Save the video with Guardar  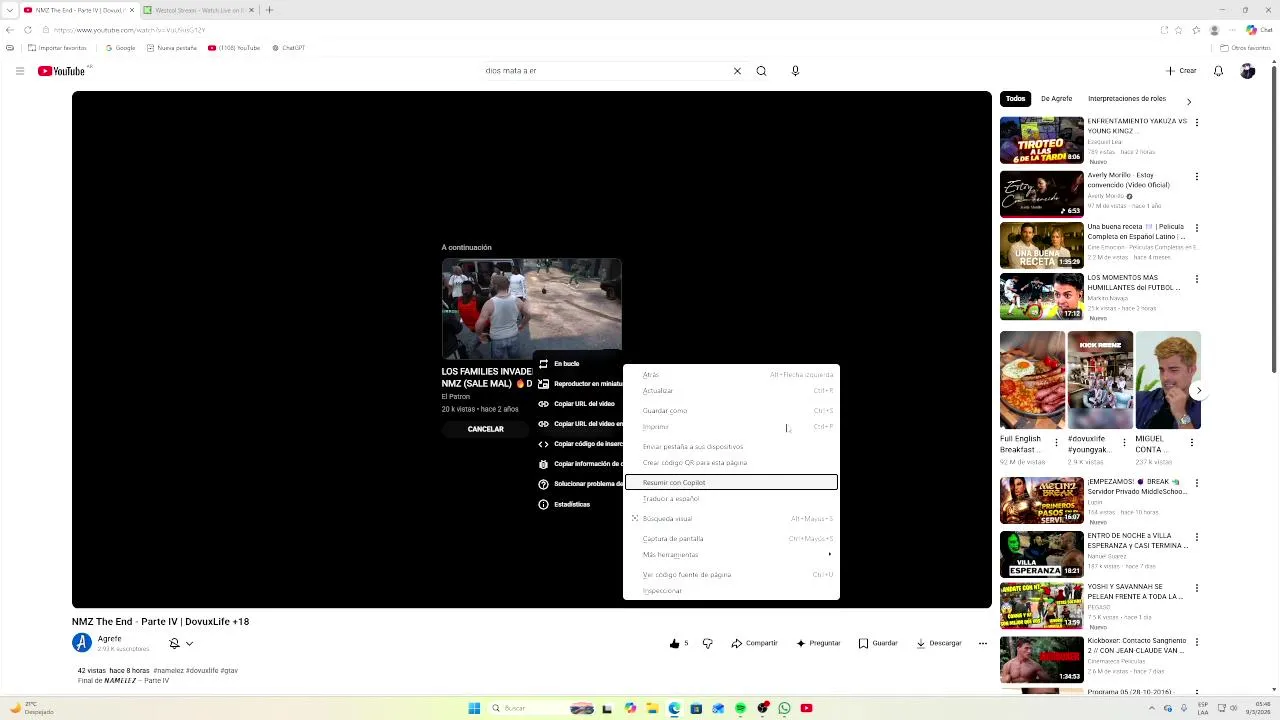click(878, 643)
